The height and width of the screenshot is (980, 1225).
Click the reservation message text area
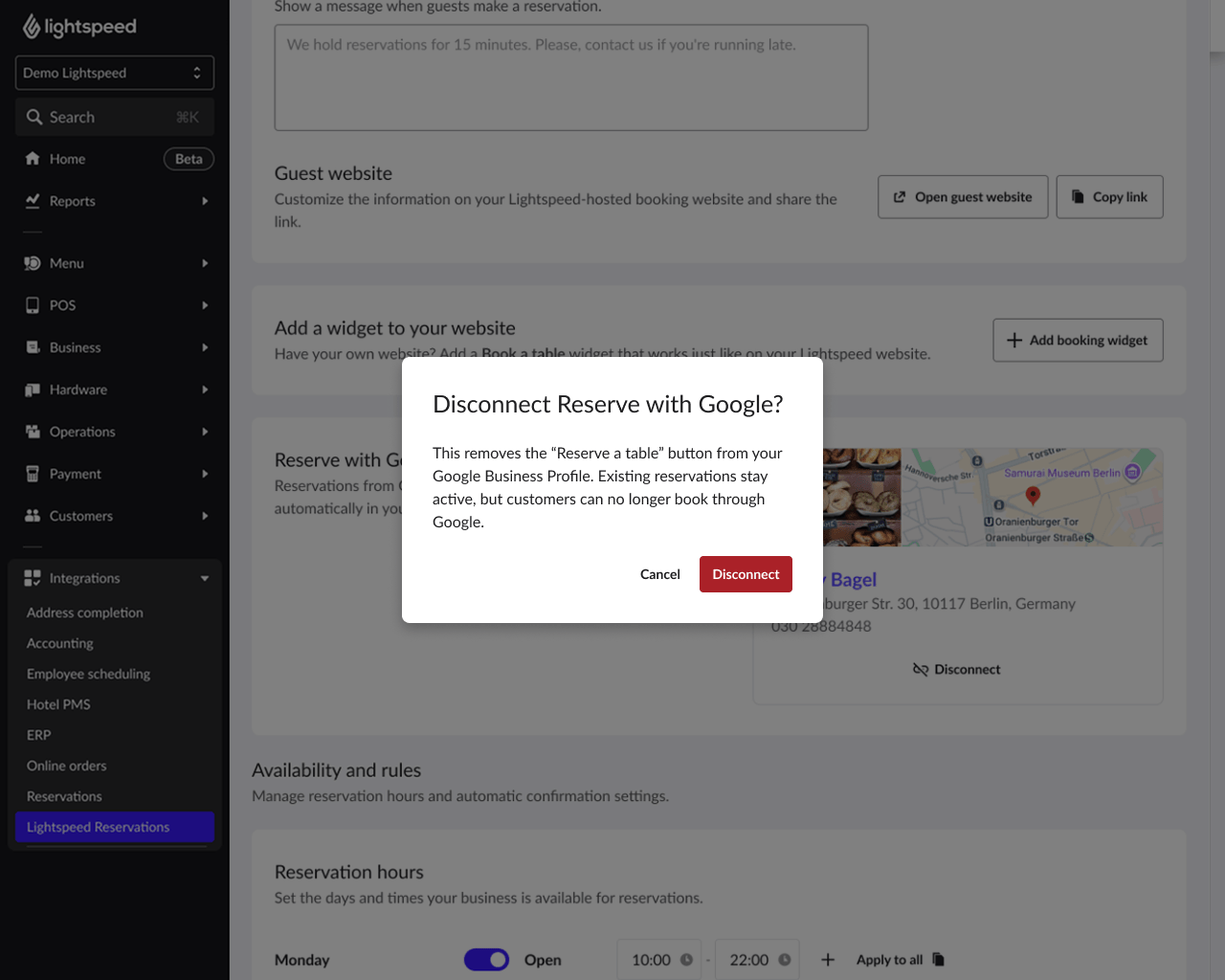pyautogui.click(x=571, y=78)
